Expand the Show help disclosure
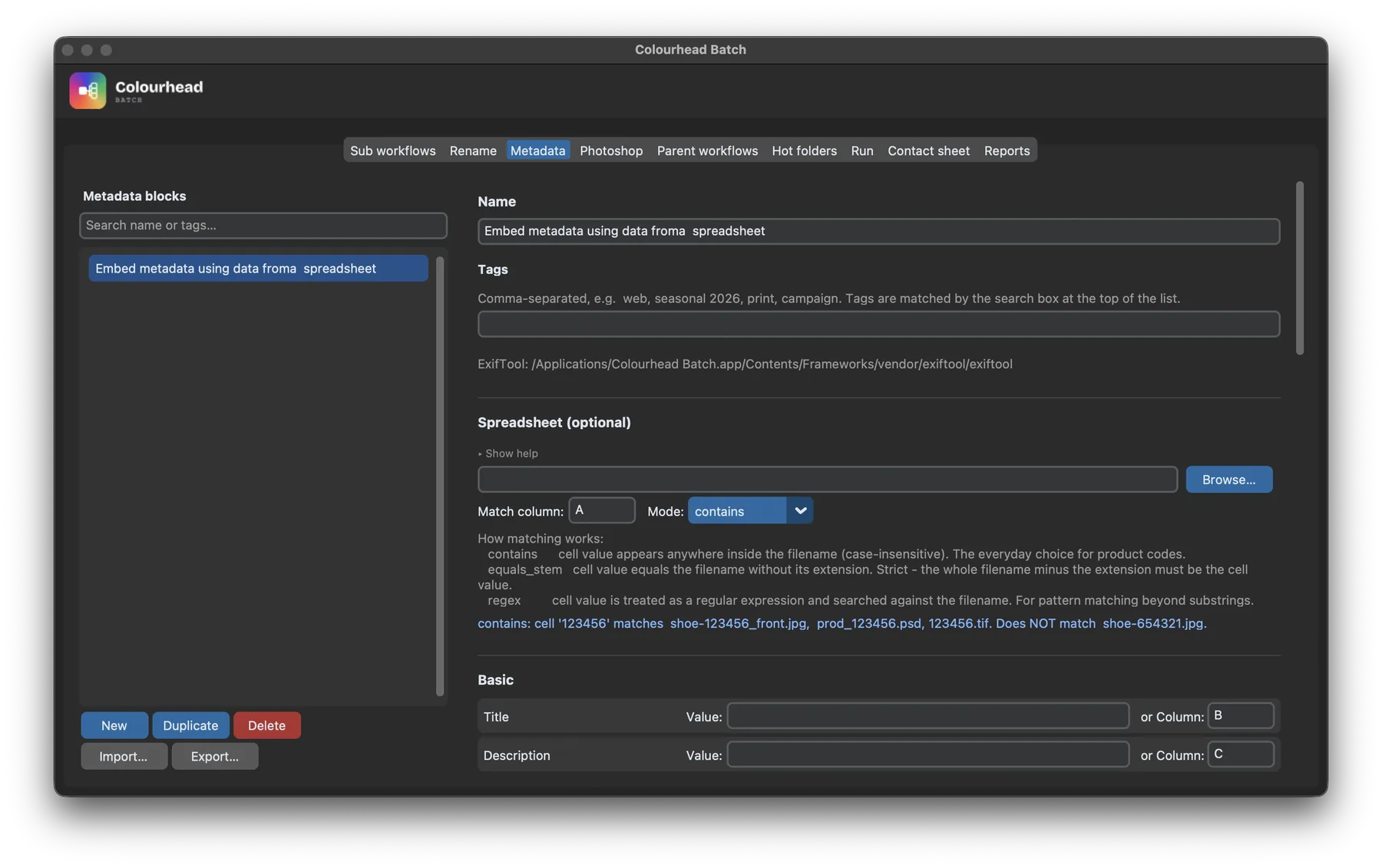The height and width of the screenshot is (868, 1382). (508, 454)
